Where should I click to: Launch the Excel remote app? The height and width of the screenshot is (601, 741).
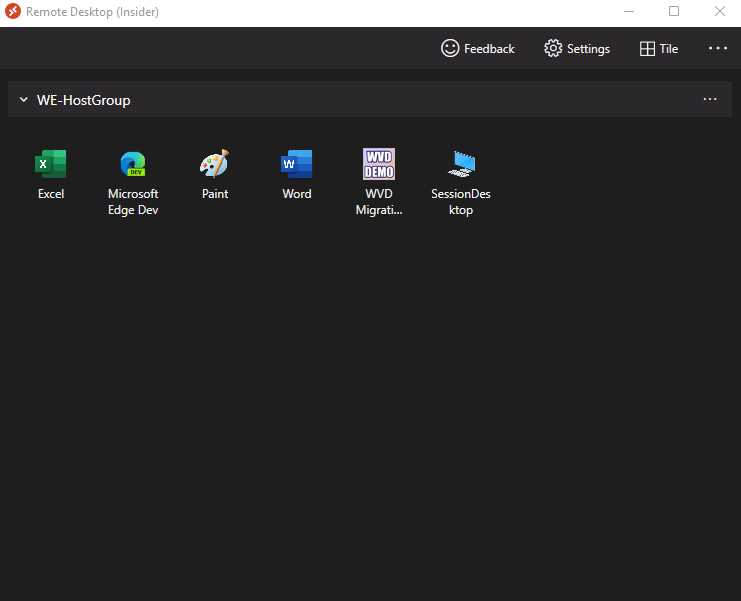click(x=51, y=174)
